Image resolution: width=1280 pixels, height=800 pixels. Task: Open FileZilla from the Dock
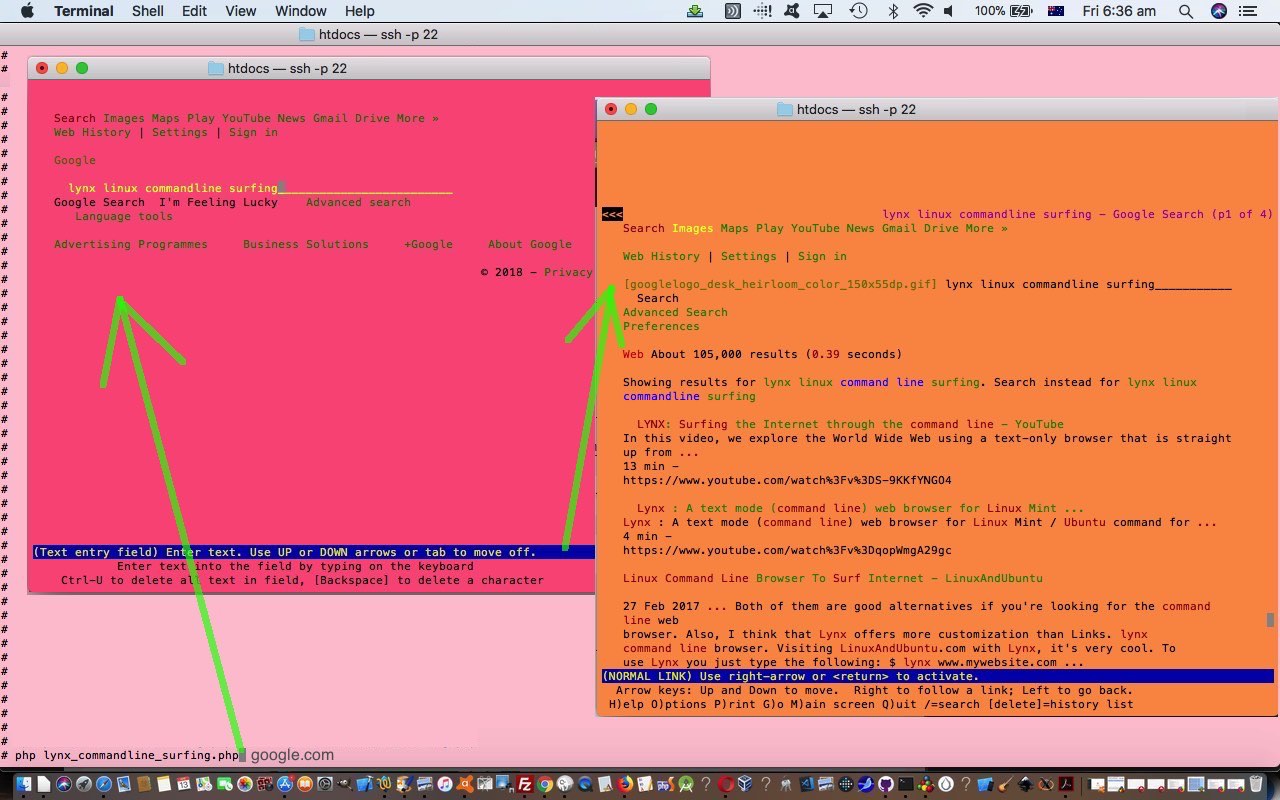pyautogui.click(x=524, y=785)
